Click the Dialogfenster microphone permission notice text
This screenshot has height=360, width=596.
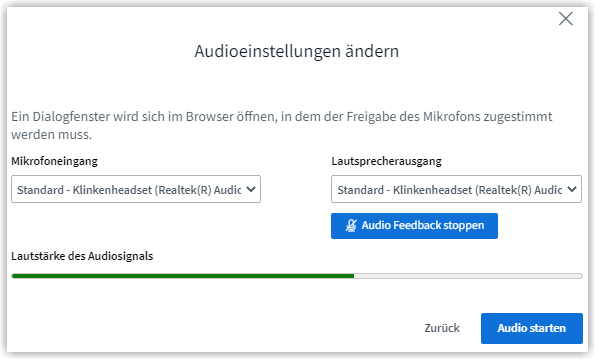[x=281, y=125]
